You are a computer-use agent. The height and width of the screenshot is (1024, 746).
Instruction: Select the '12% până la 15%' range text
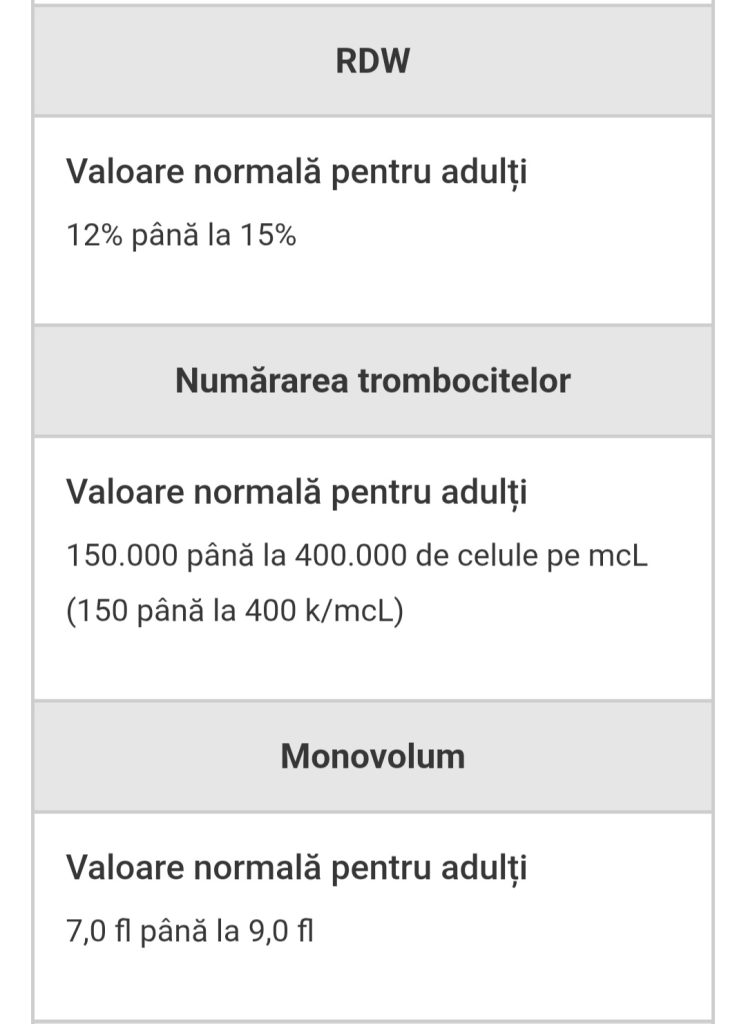pos(181,236)
